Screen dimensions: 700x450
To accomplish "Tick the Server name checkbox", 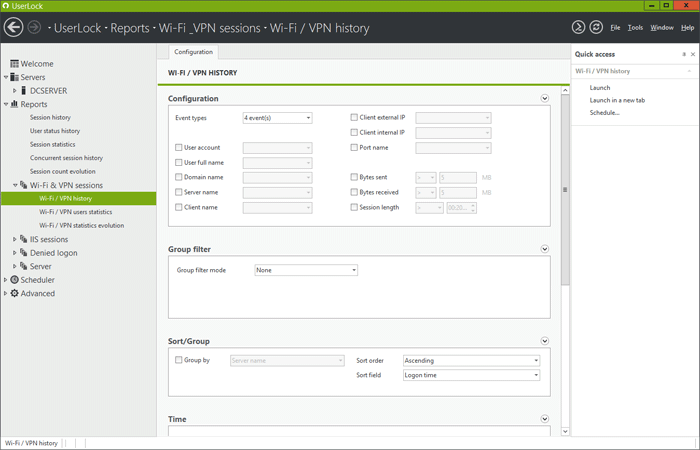I will pyautogui.click(x=179, y=192).
